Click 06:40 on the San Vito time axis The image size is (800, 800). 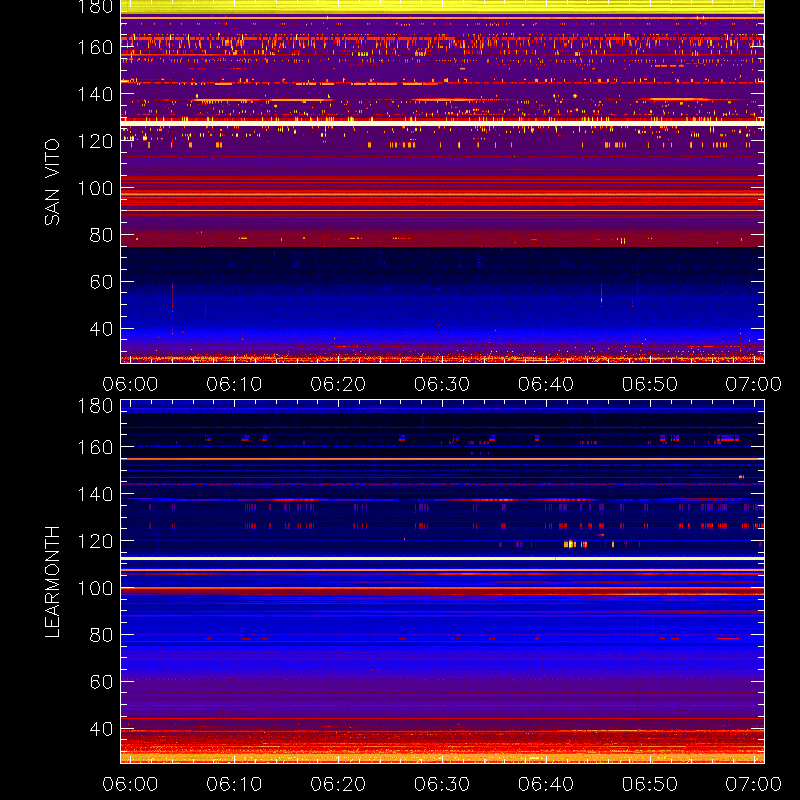(546, 384)
